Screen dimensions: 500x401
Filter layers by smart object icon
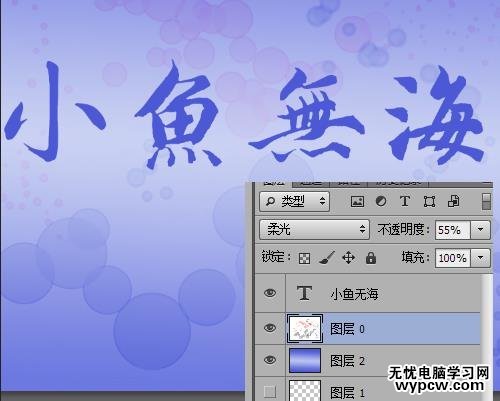pos(454,201)
